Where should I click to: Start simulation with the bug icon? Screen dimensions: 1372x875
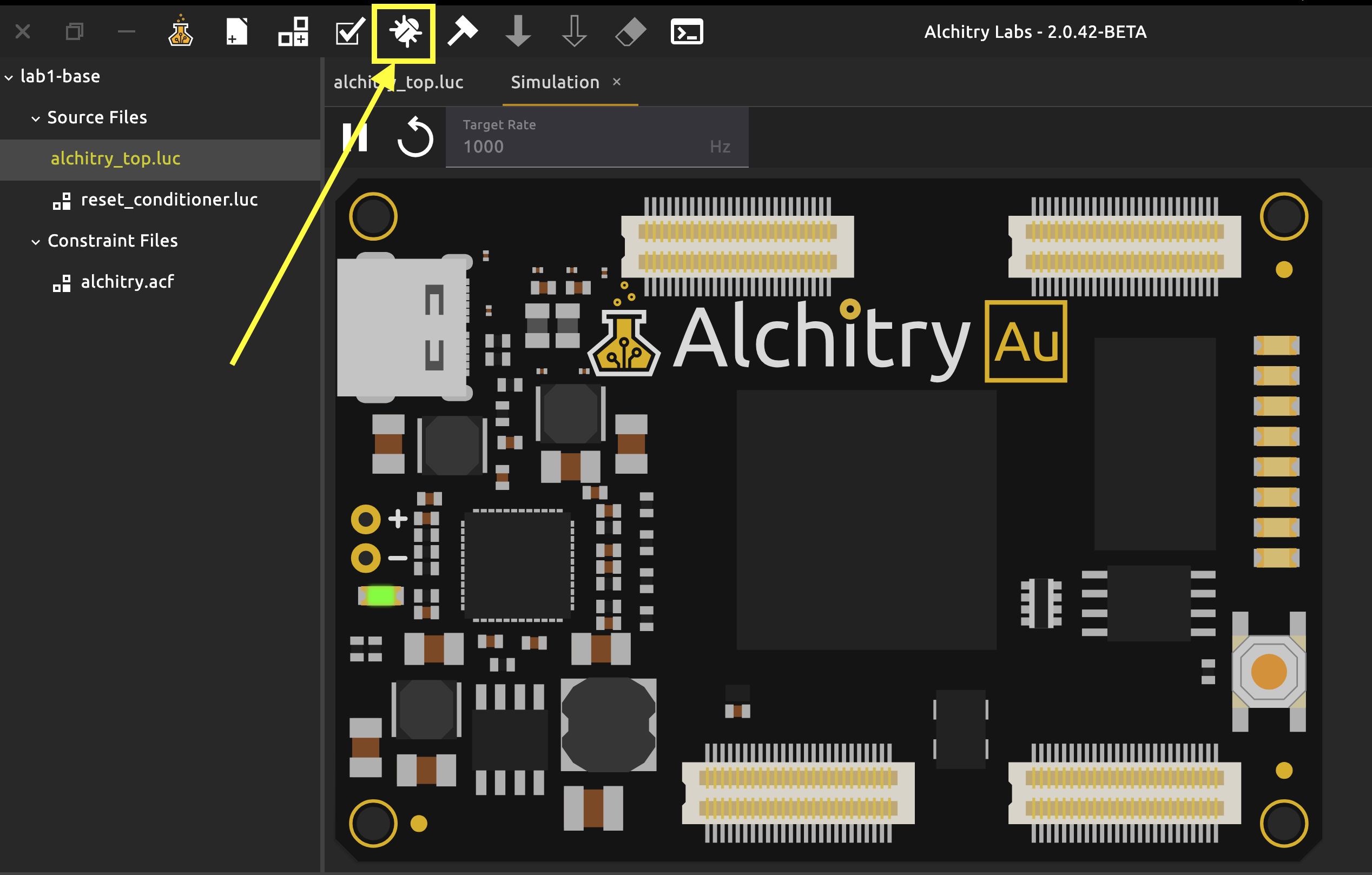405,31
